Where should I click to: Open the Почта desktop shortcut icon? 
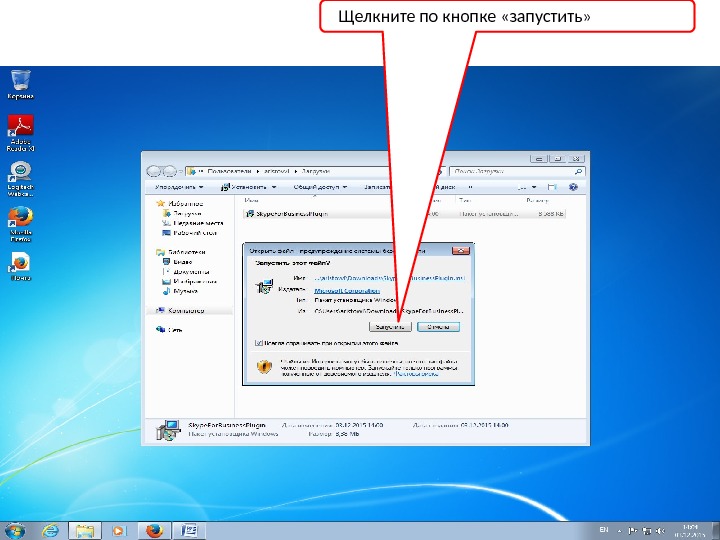[21, 266]
